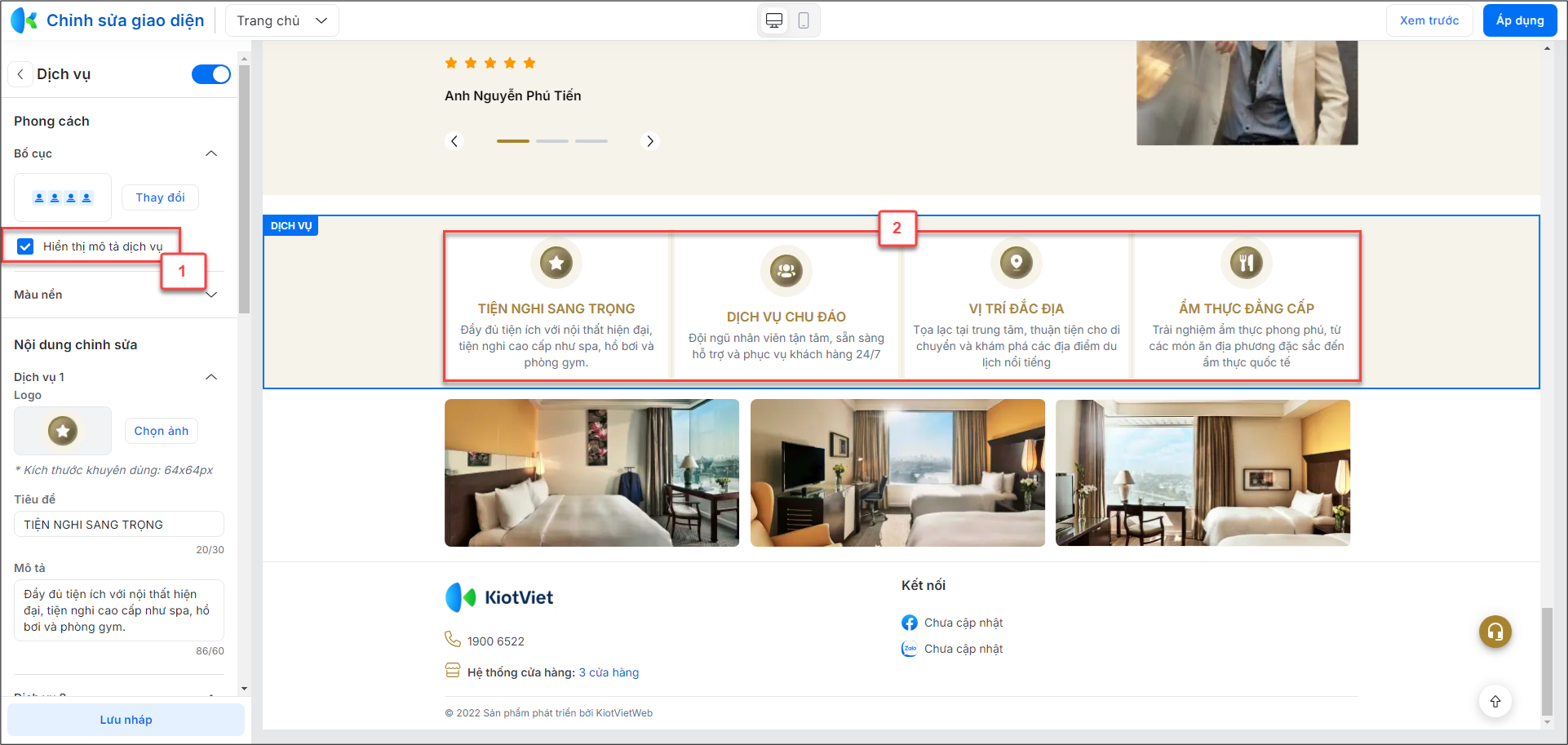Viewport: 1568px width, 745px height.
Task: Click the Tiện nghi sang trọng star icon
Action: pyautogui.click(x=556, y=263)
